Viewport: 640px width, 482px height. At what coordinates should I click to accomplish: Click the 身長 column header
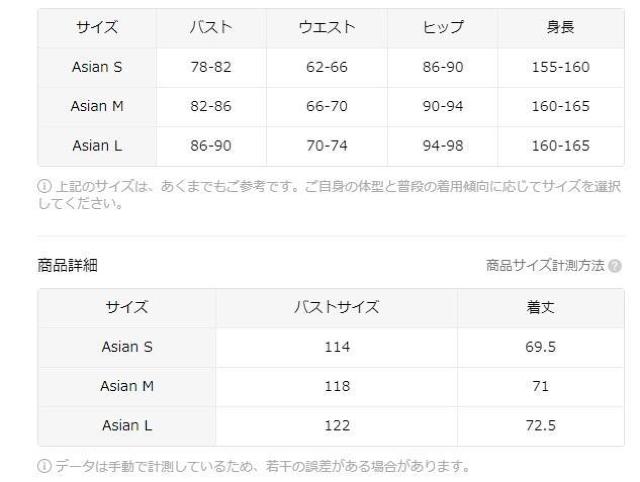[x=562, y=29]
